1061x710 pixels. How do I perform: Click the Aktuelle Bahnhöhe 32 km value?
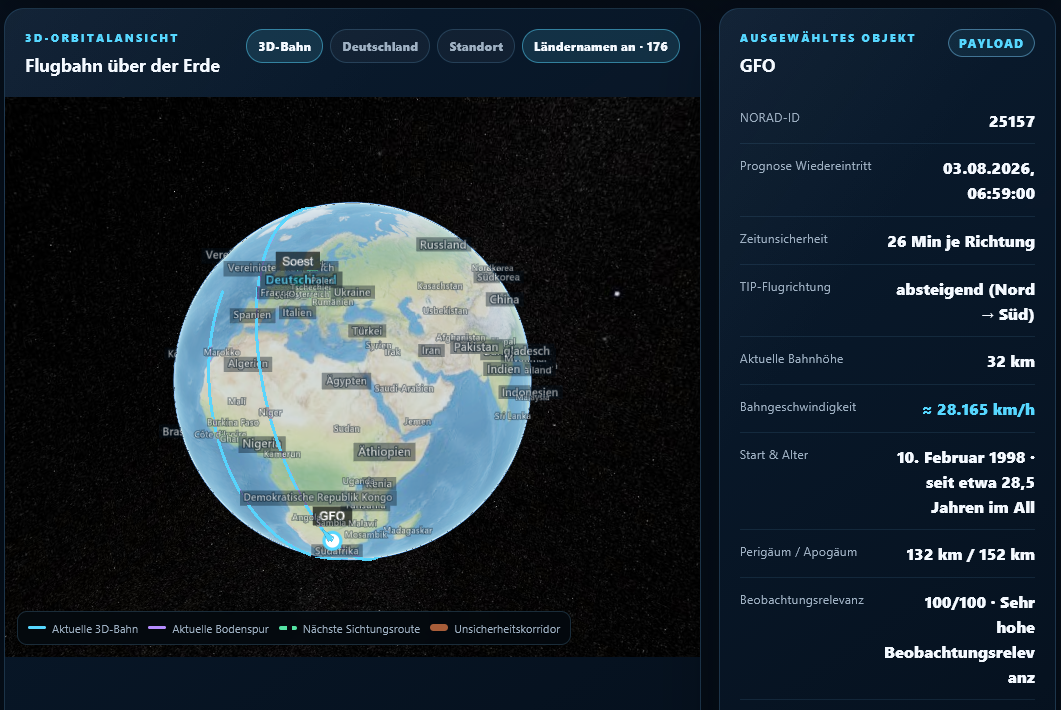pos(1010,361)
